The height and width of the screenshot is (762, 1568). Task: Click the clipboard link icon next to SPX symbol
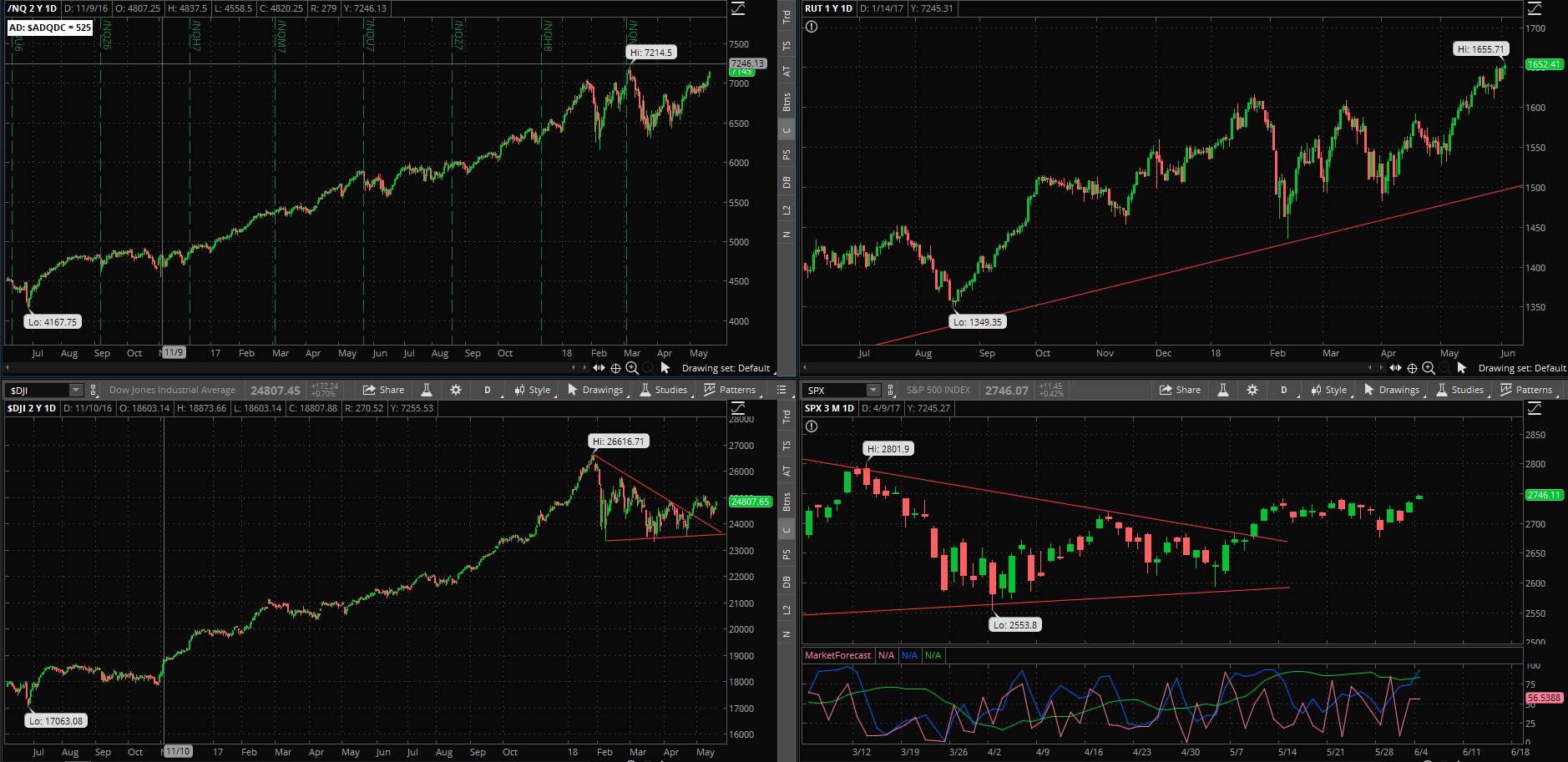891,390
